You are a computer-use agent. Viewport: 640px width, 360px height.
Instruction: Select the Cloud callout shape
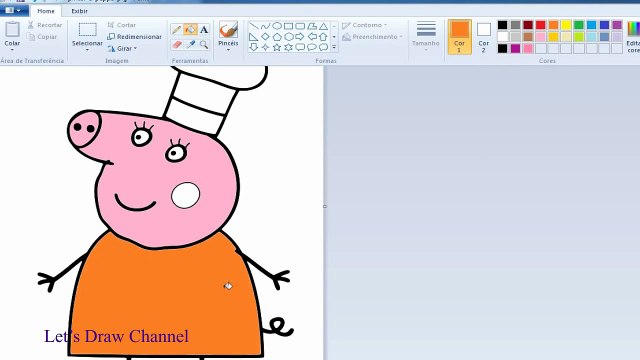323,47
